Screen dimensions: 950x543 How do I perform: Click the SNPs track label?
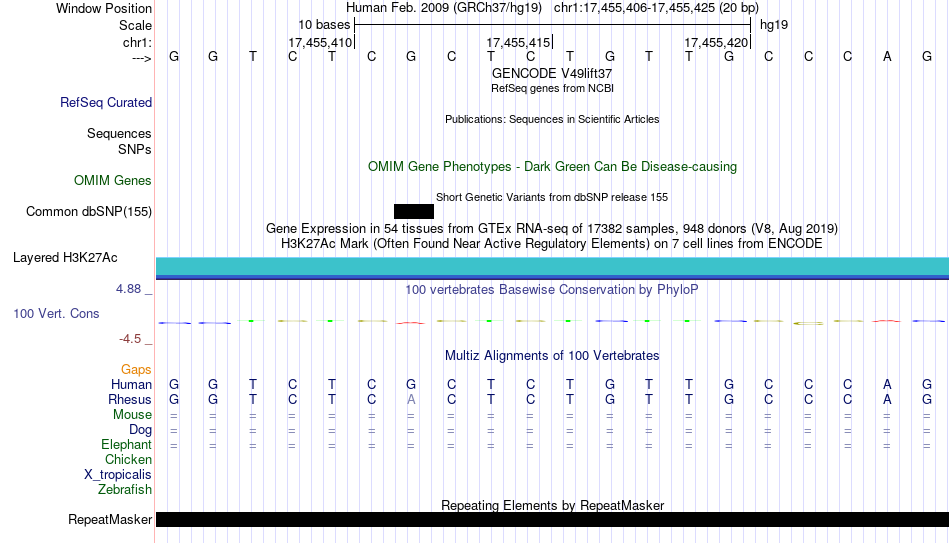click(x=135, y=149)
